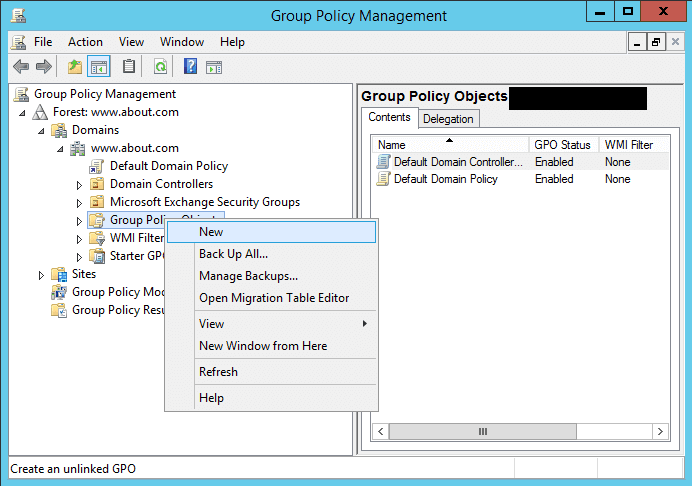This screenshot has height=486, width=692.
Task: Choose New from the context menu
Action: [211, 232]
